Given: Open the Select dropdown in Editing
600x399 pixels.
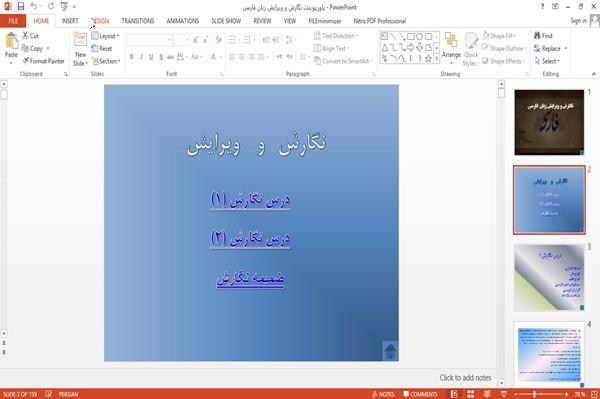Looking at the screenshot, I should click(547, 61).
